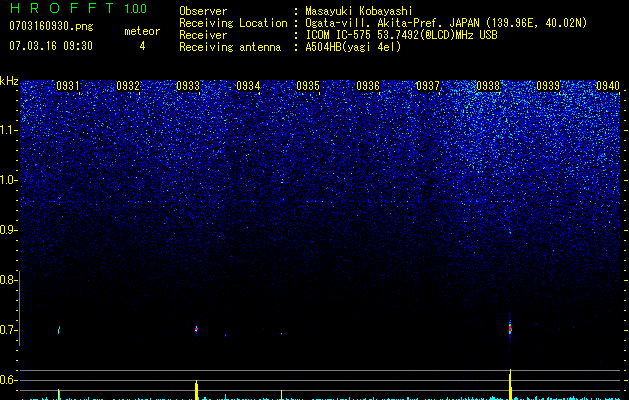
Task: Click the faint echo before 0935
Action: point(281,333)
